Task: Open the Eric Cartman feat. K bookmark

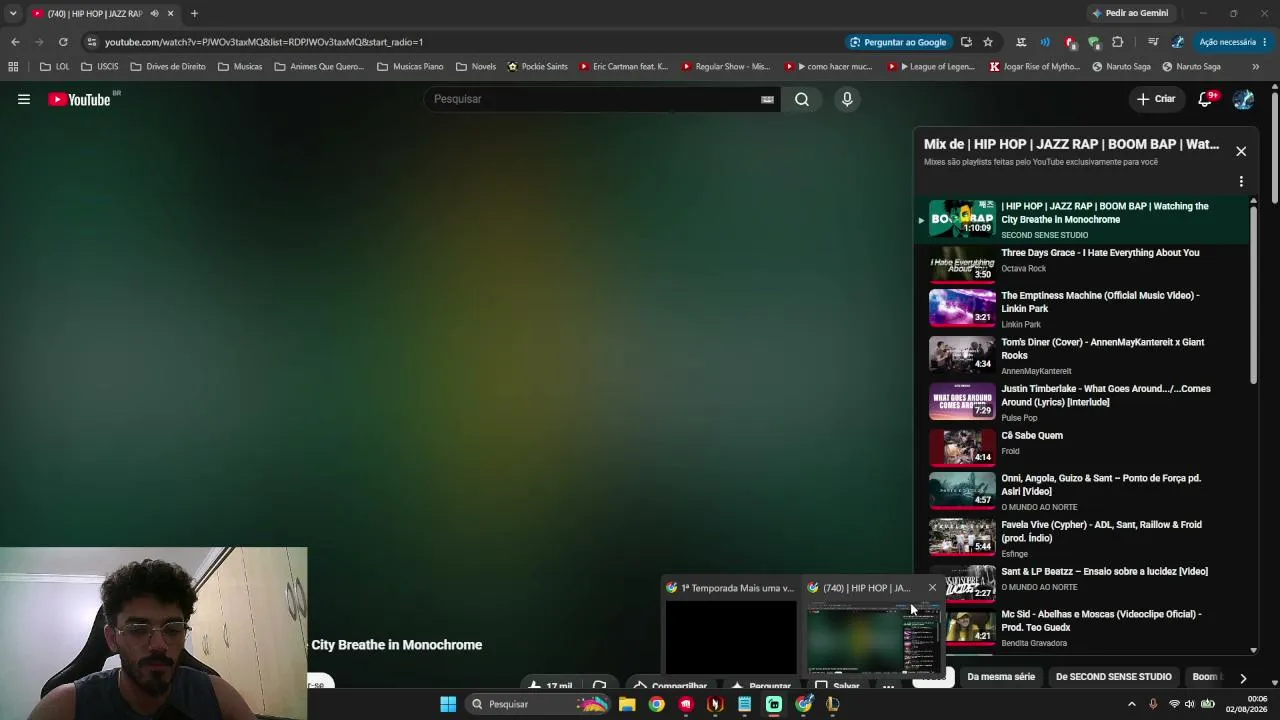Action: pyautogui.click(x=624, y=67)
